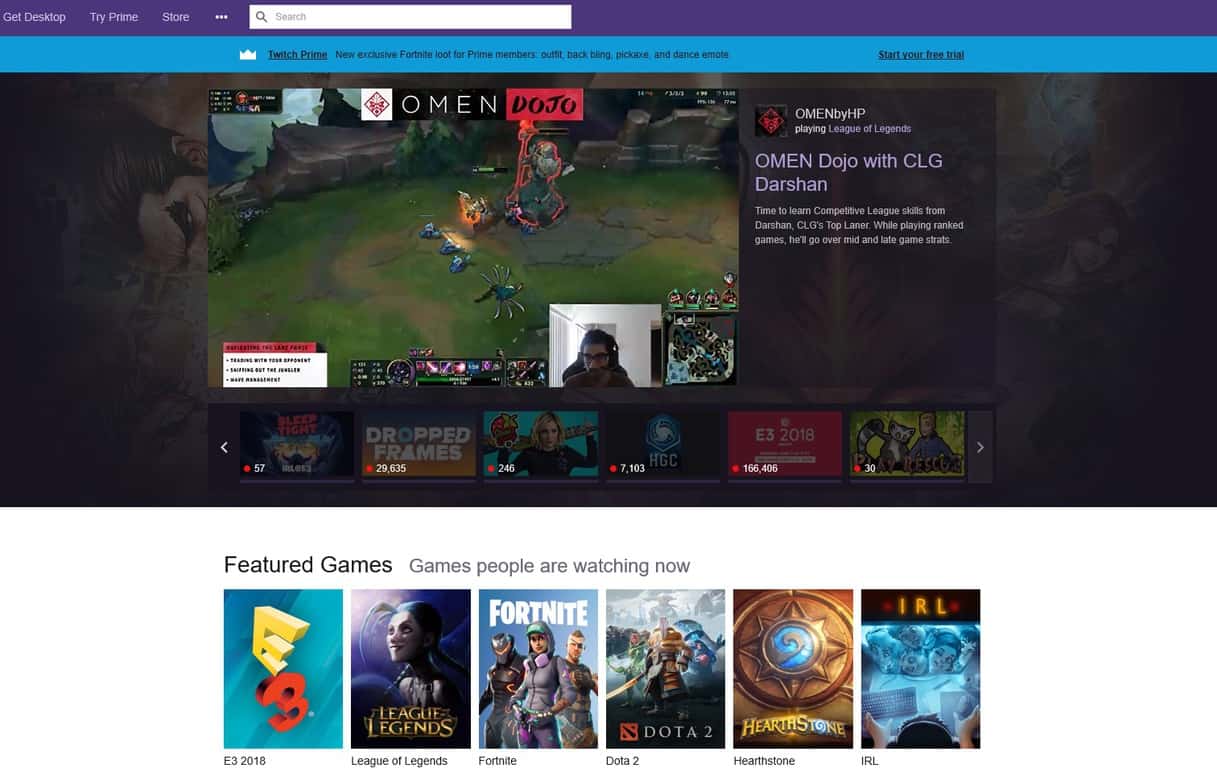Click Start your free trial link
Image resolution: width=1217 pixels, height=768 pixels.
[x=921, y=55]
